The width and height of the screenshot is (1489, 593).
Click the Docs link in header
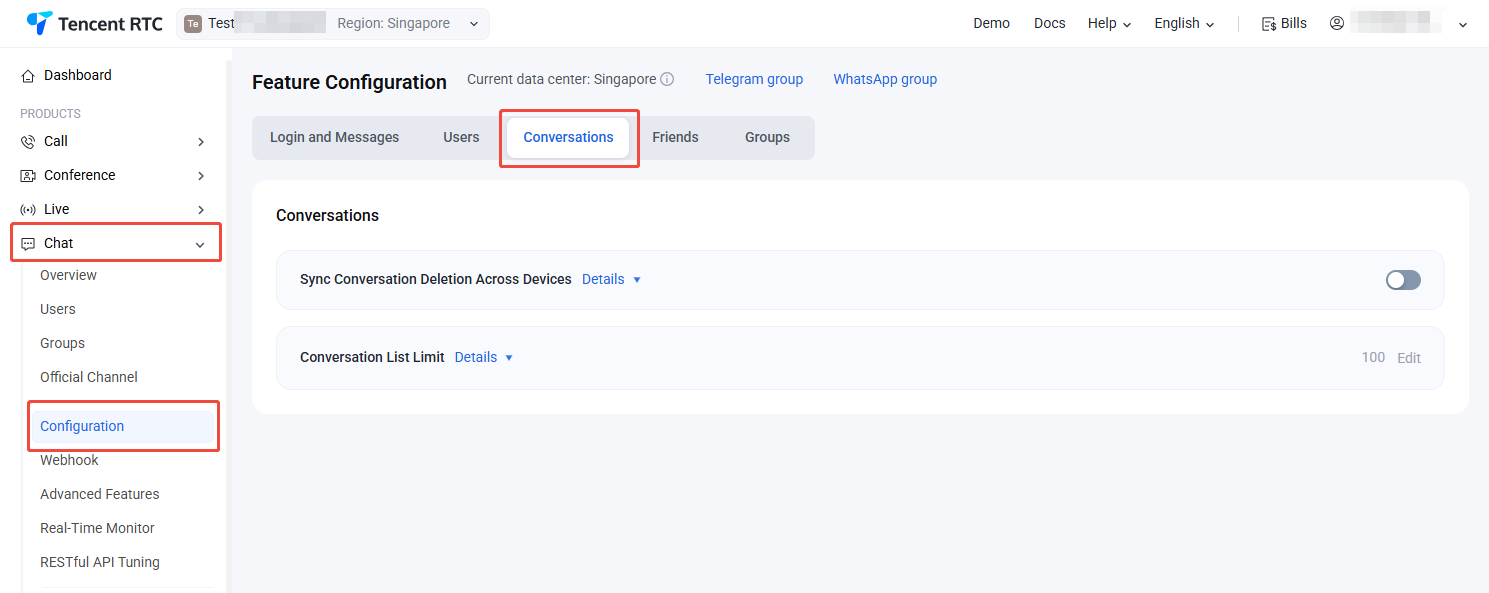1049,23
